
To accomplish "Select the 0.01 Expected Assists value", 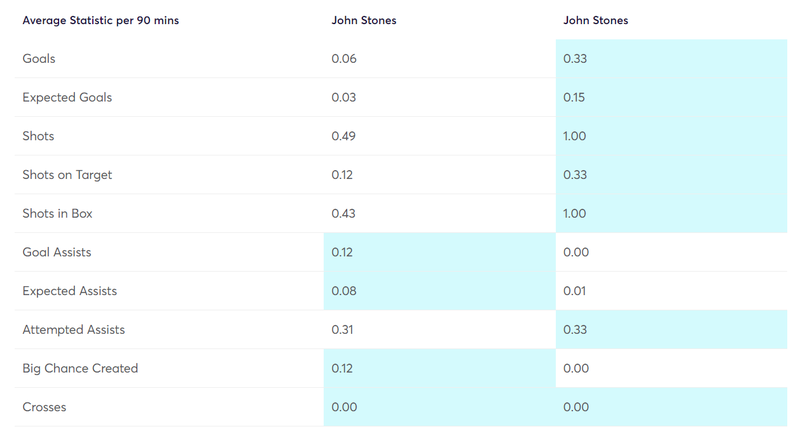I will (x=574, y=291).
